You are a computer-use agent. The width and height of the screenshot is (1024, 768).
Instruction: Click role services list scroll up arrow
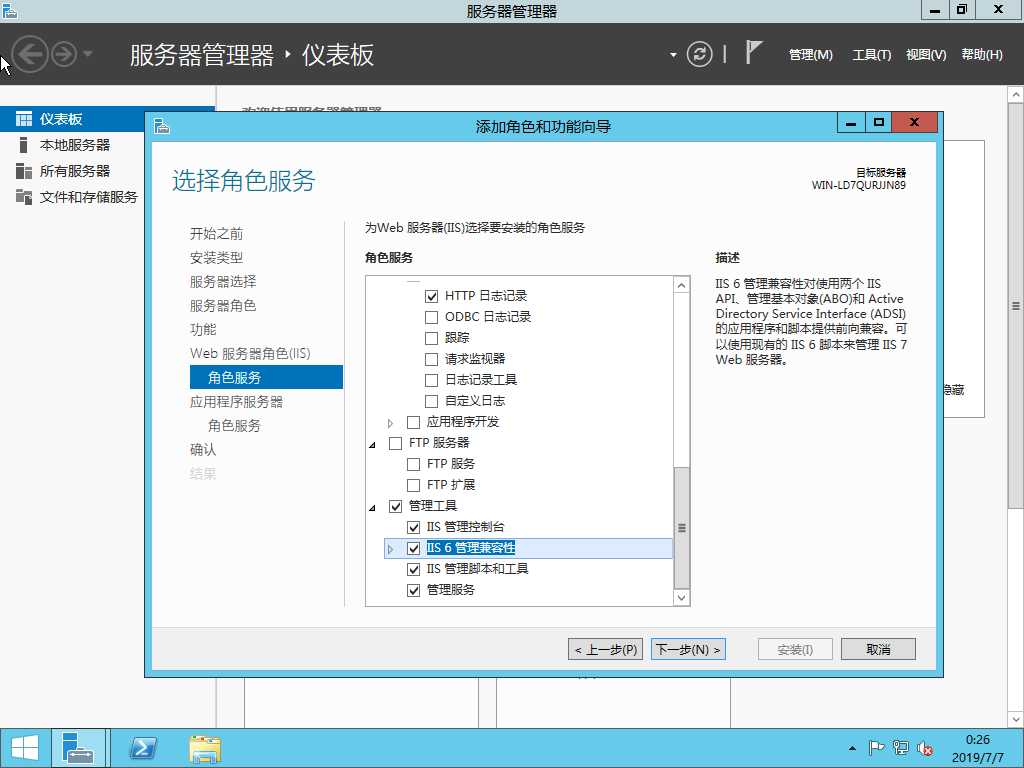[681, 285]
